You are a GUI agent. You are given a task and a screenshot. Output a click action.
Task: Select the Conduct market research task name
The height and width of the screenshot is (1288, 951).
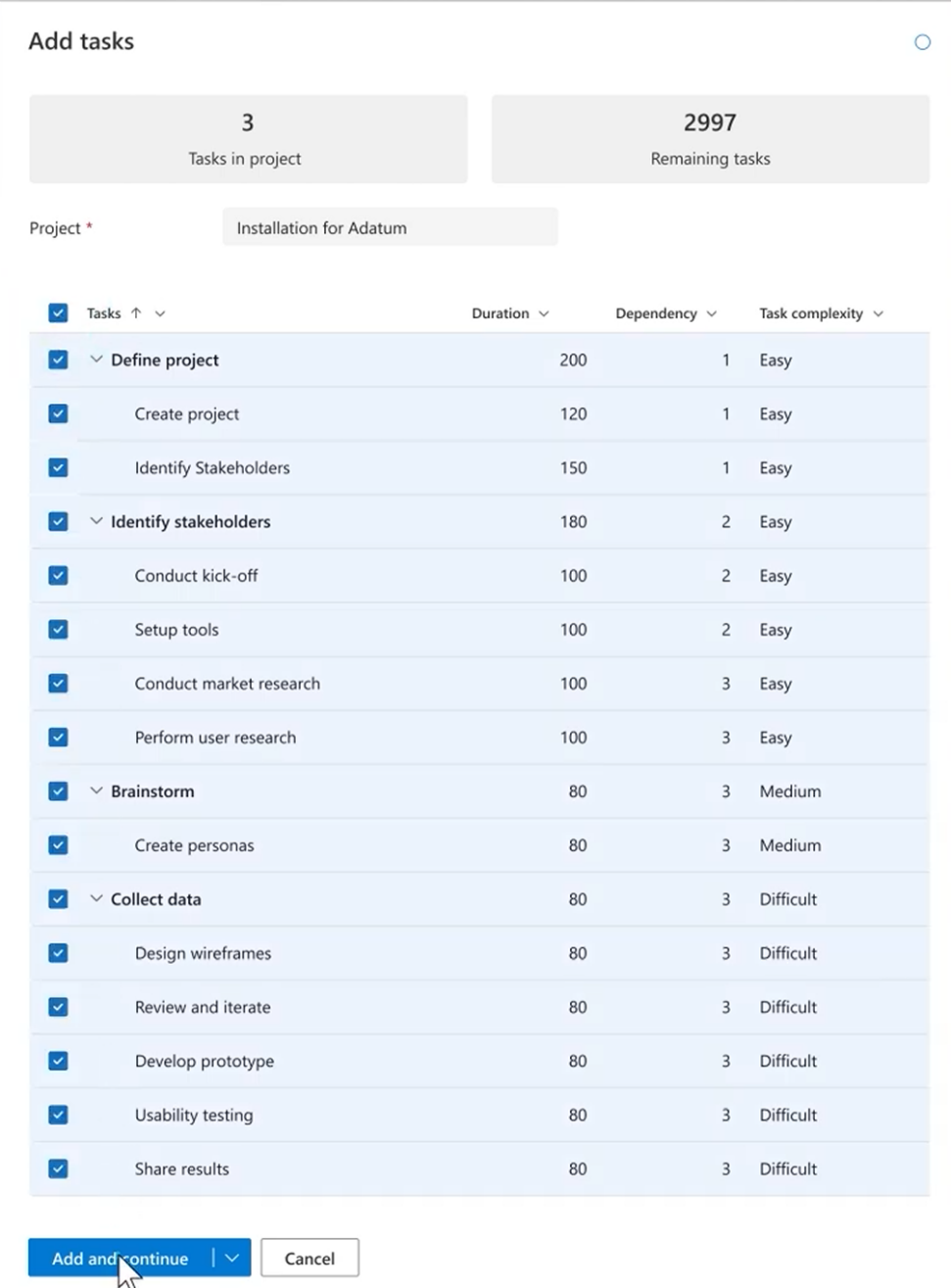pyautogui.click(x=227, y=684)
